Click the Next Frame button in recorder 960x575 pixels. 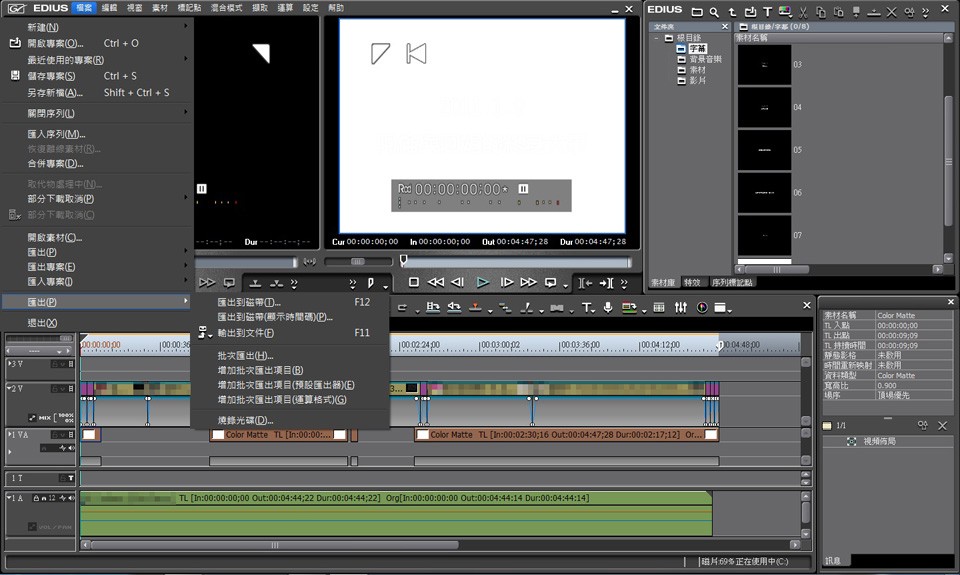506,283
